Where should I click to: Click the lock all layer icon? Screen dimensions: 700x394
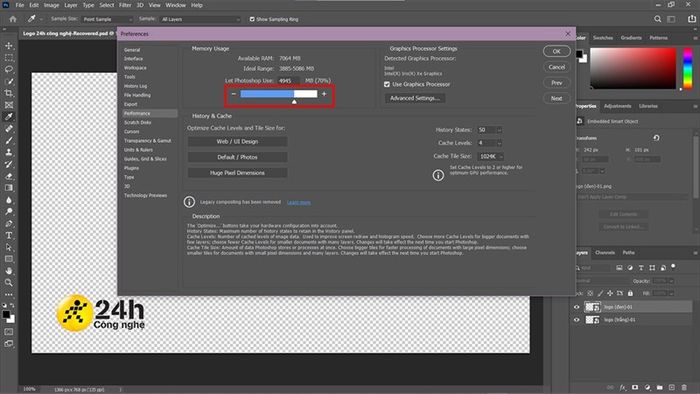(x=630, y=293)
